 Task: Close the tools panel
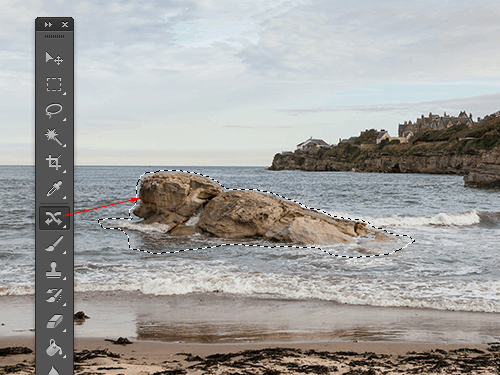coord(65,24)
